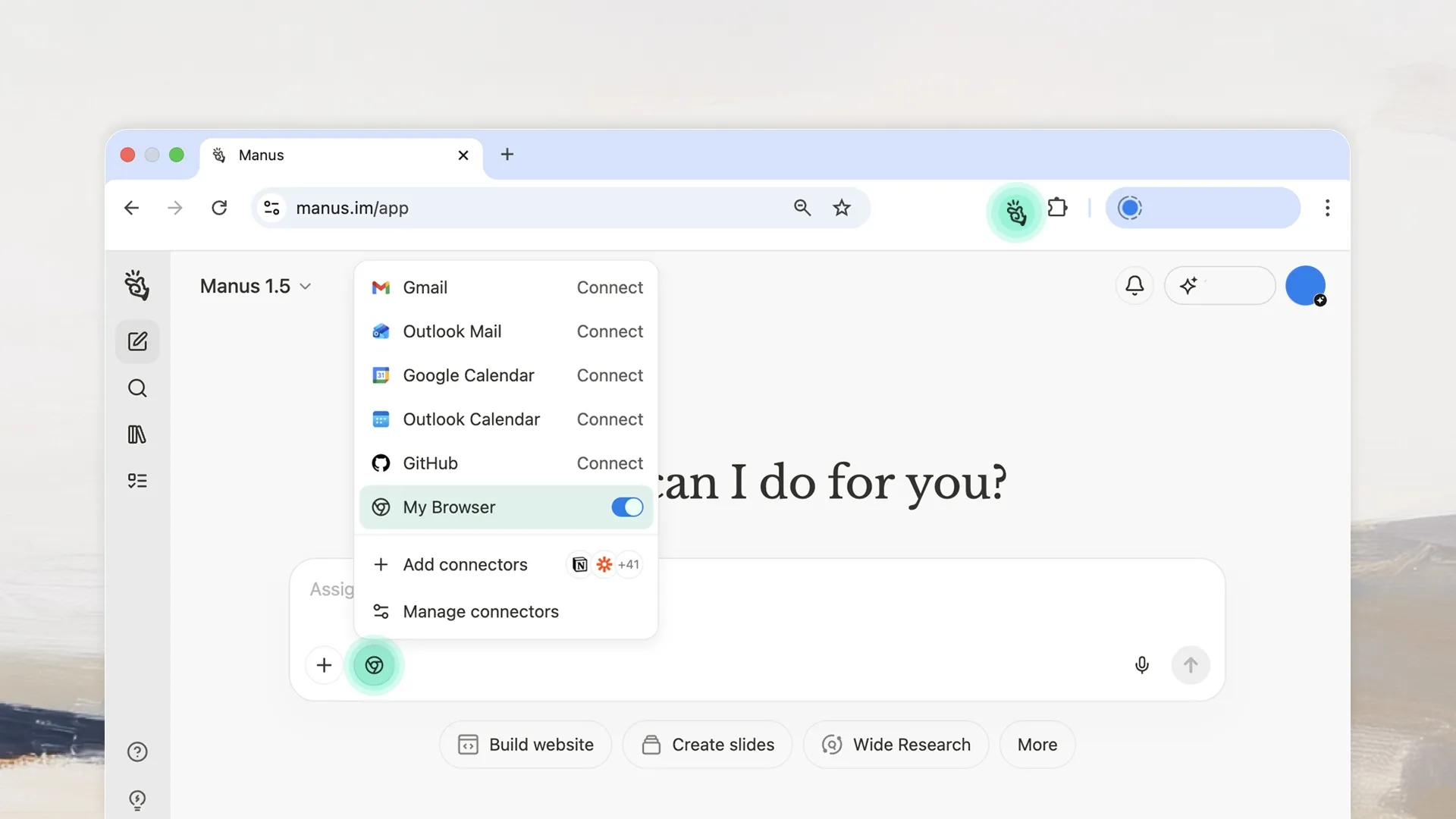This screenshot has width=1456, height=819.
Task: Open site settings controls in address bar
Action: coord(271,208)
